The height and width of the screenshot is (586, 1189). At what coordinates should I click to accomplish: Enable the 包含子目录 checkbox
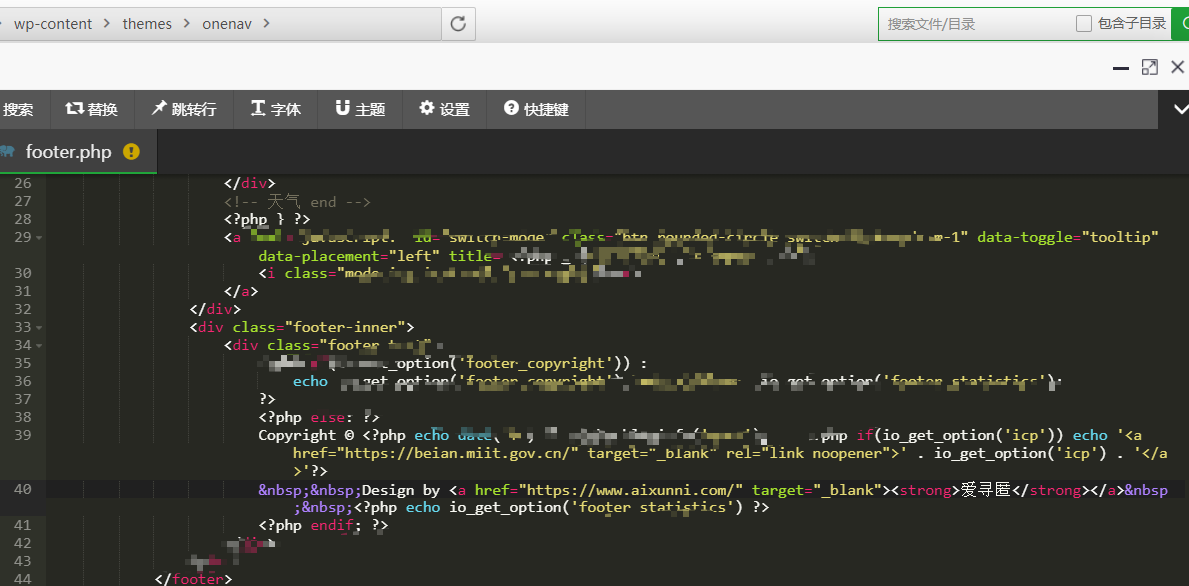pos(1084,23)
